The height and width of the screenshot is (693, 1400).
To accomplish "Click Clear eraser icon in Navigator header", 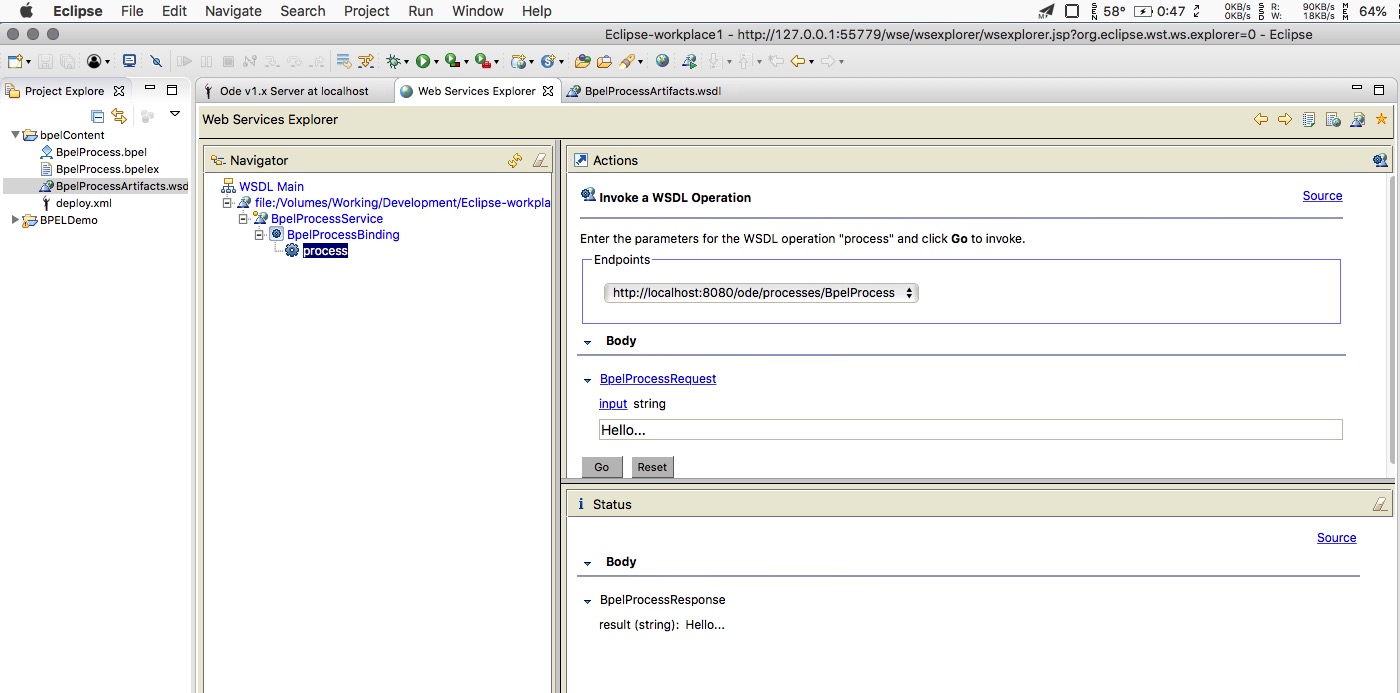I will tap(539, 160).
